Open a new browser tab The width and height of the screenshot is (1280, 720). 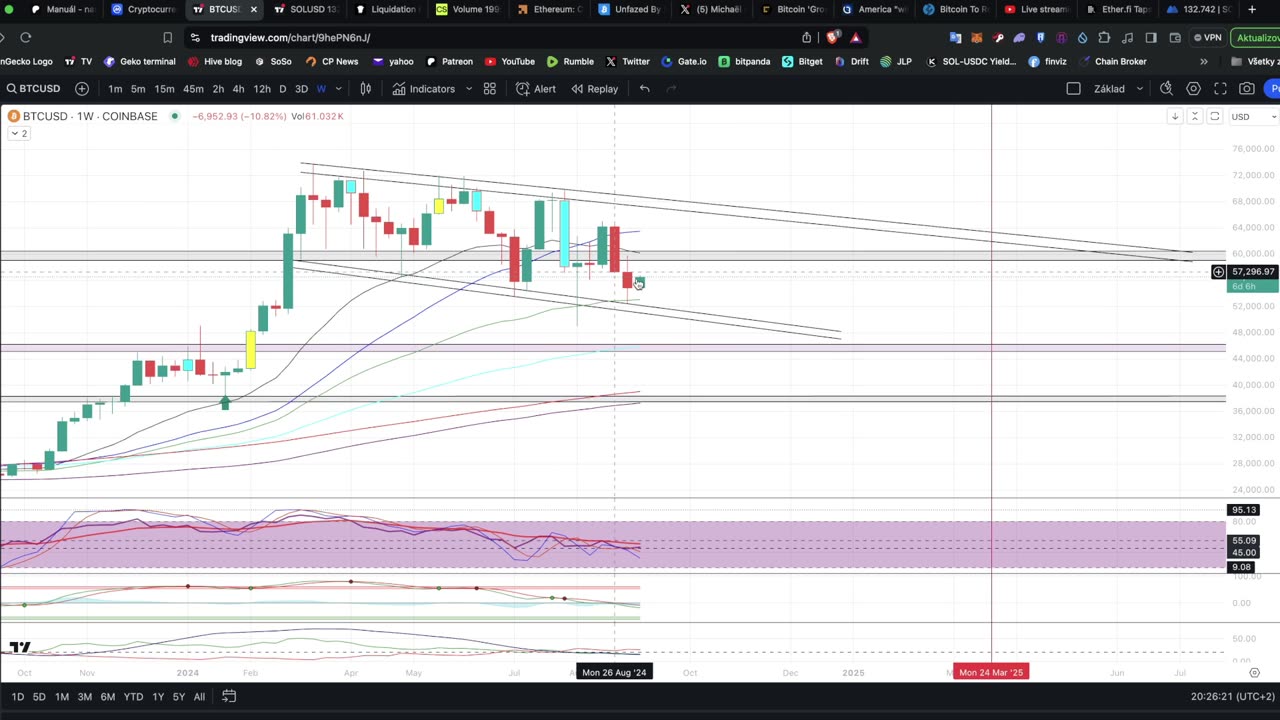click(x=1252, y=9)
